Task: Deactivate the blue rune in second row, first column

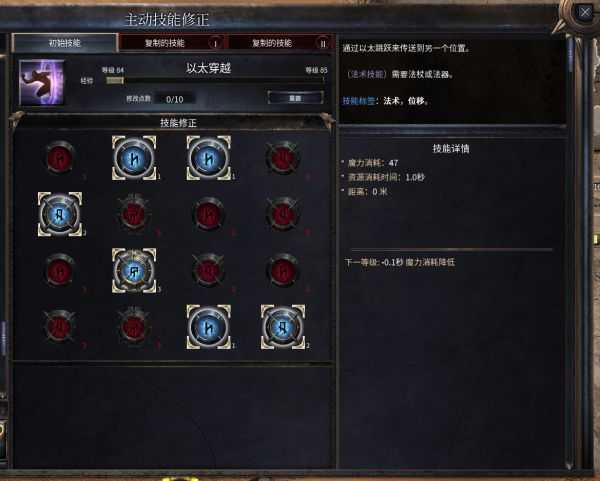Action: (60, 214)
